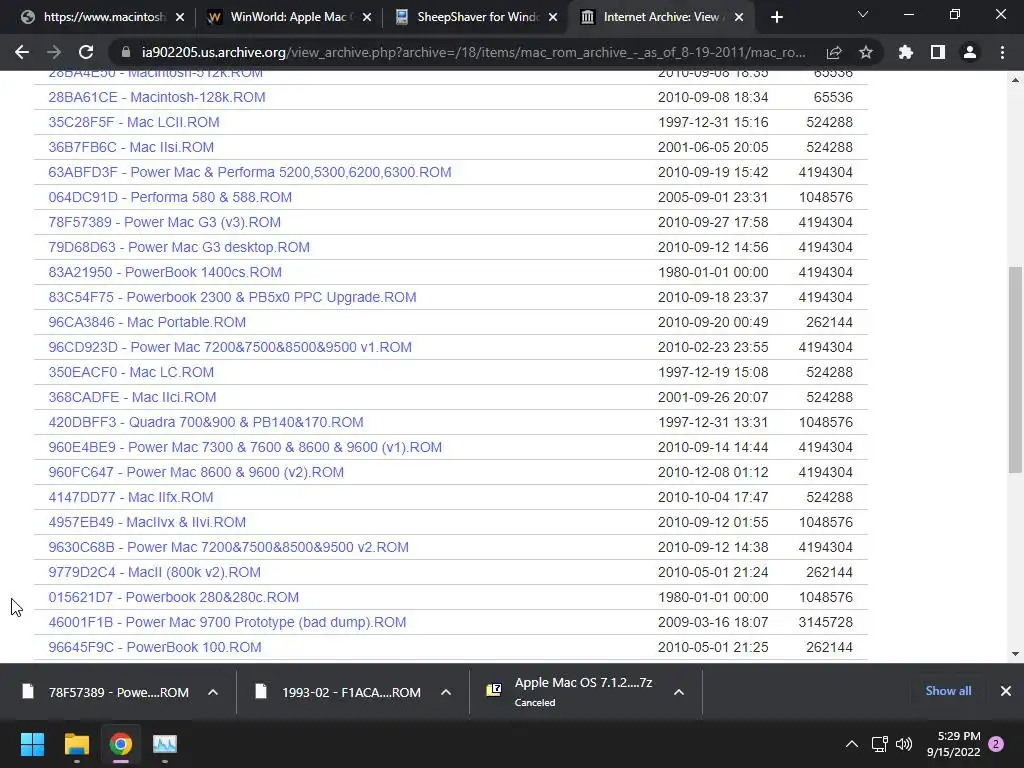The height and width of the screenshot is (768, 1024).
Task: Open PowerBook 1400cs.ROM link
Action: (165, 272)
